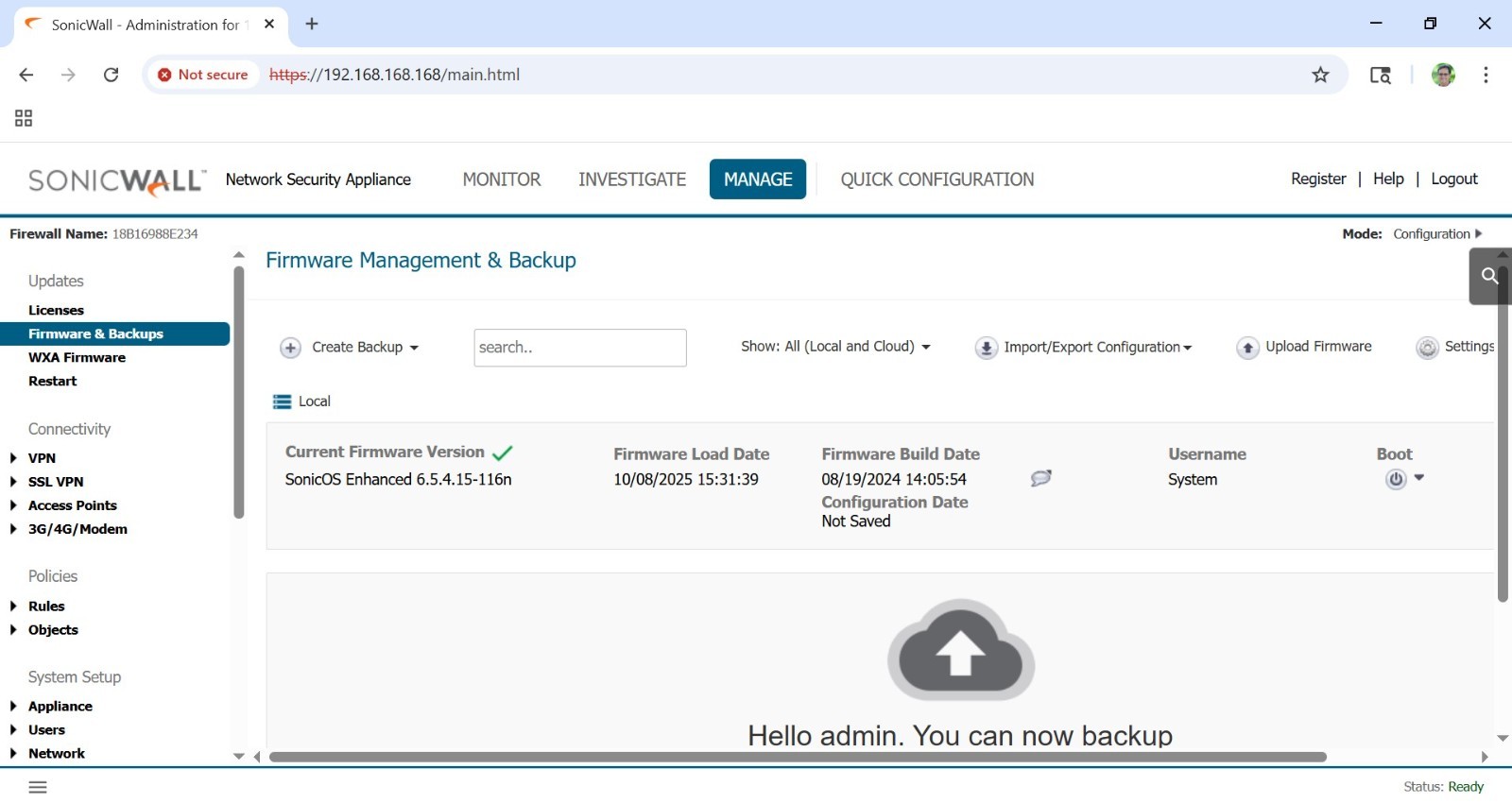Click the firmware comment bubble icon
Image resolution: width=1512 pixels, height=803 pixels.
pos(1040,478)
